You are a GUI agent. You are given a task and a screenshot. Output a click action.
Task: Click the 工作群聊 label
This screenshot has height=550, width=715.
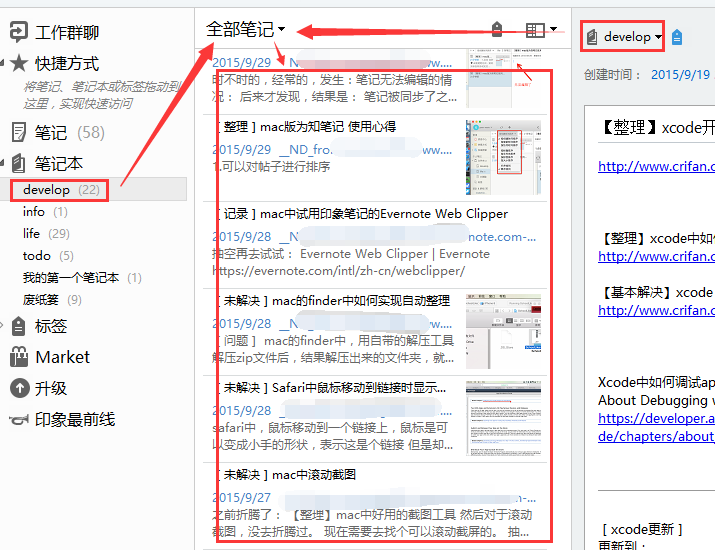click(x=67, y=32)
